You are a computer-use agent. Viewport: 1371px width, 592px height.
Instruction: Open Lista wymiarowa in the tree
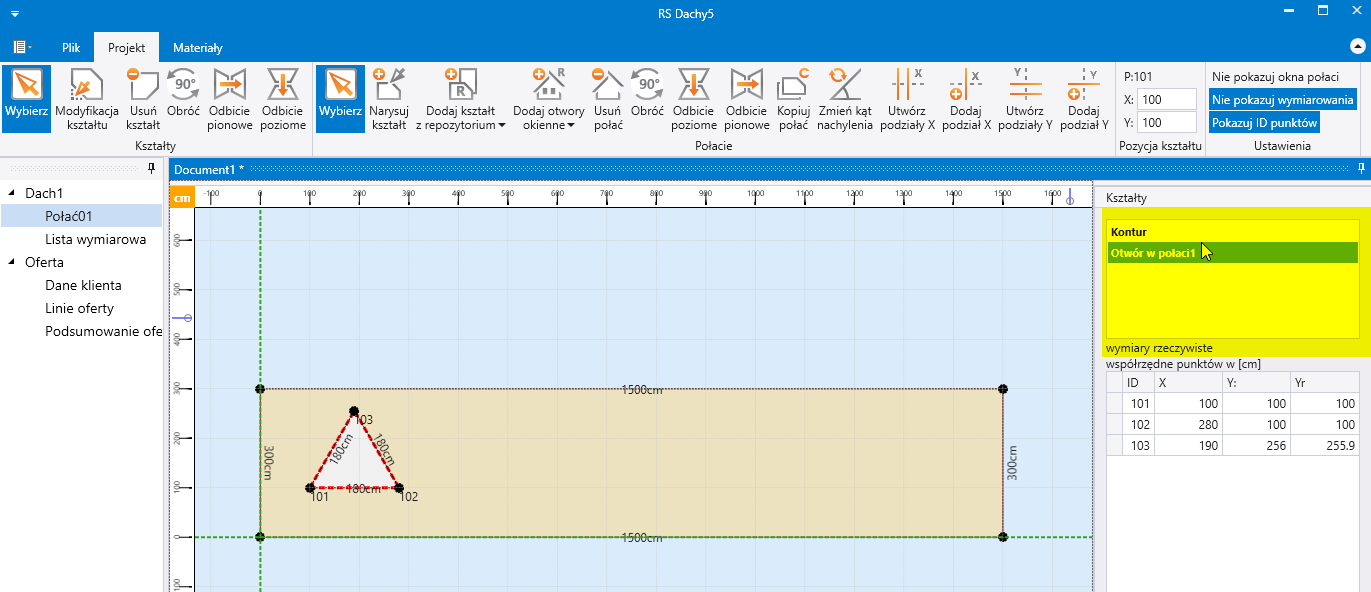click(x=95, y=239)
